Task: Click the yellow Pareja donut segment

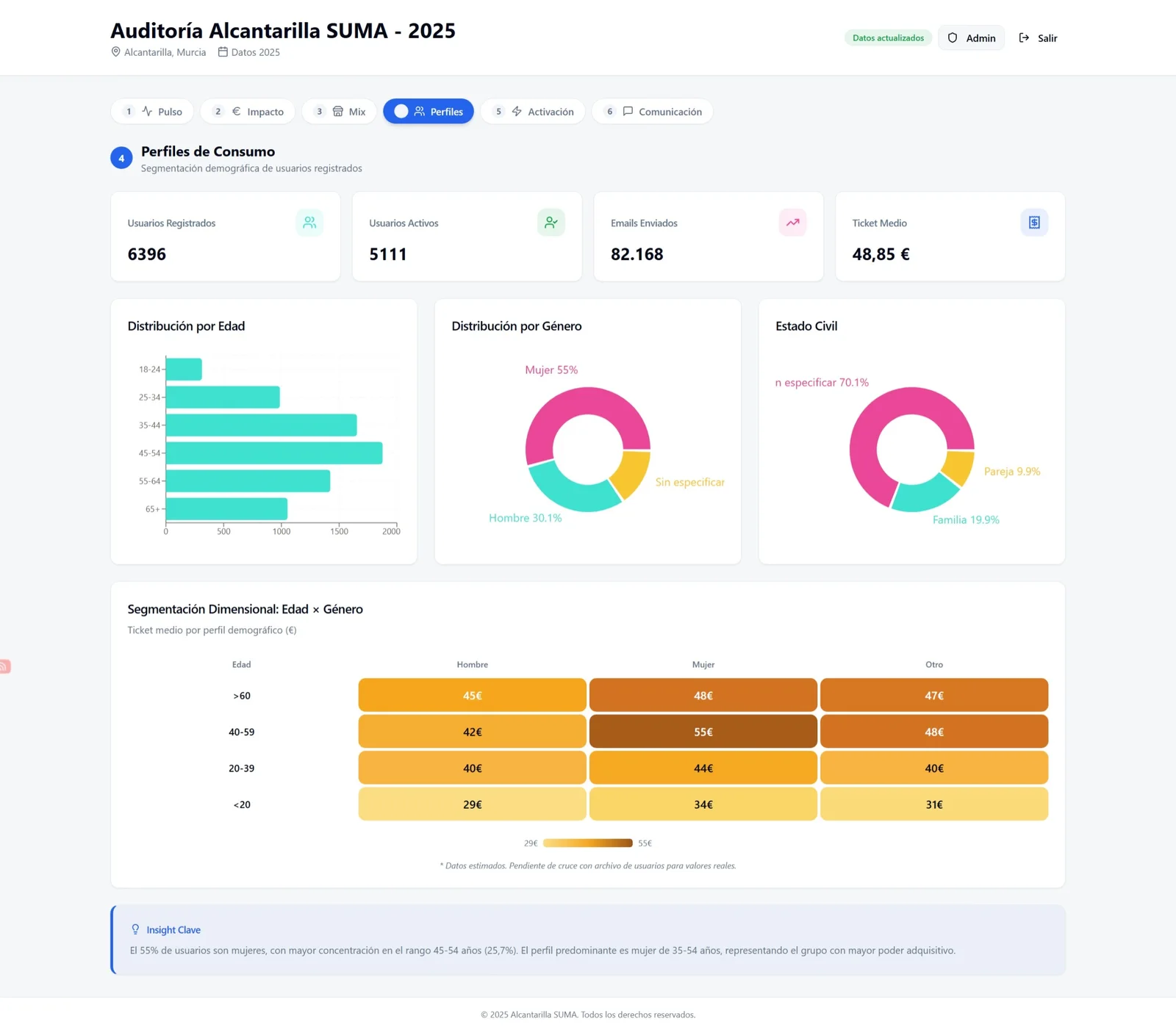Action: (958, 467)
